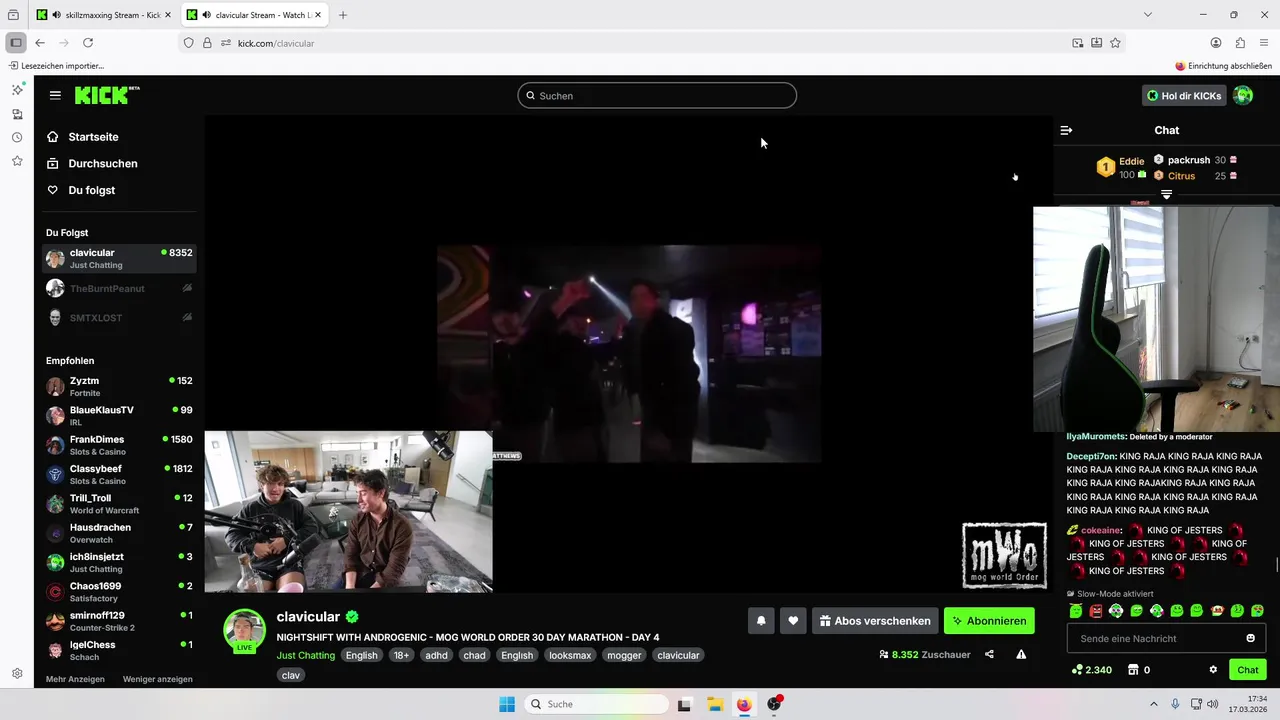Go back in browser history
The image size is (1280, 720).
[40, 43]
